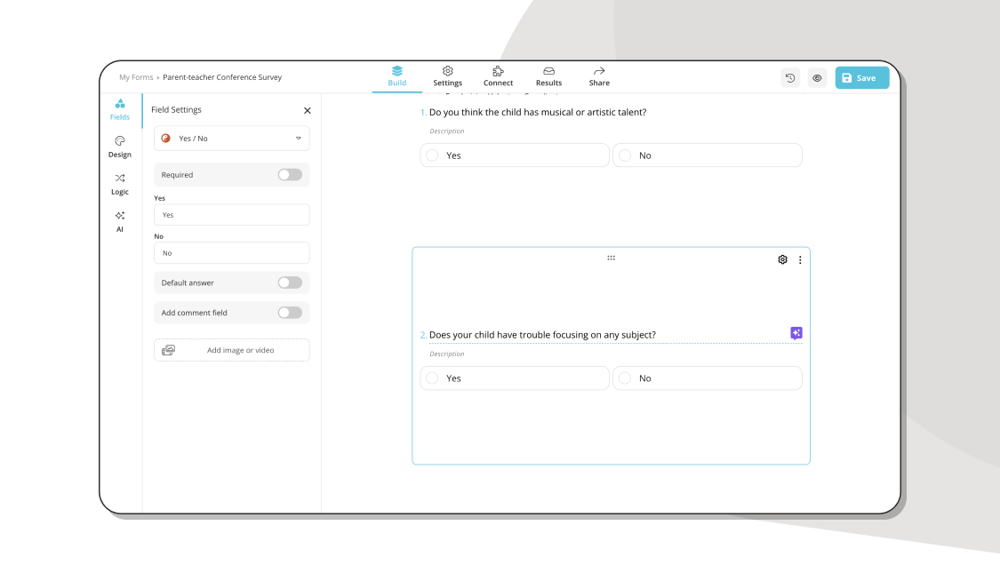Image resolution: width=1000 pixels, height=573 pixels.
Task: Click the Add image or video button
Action: click(232, 350)
